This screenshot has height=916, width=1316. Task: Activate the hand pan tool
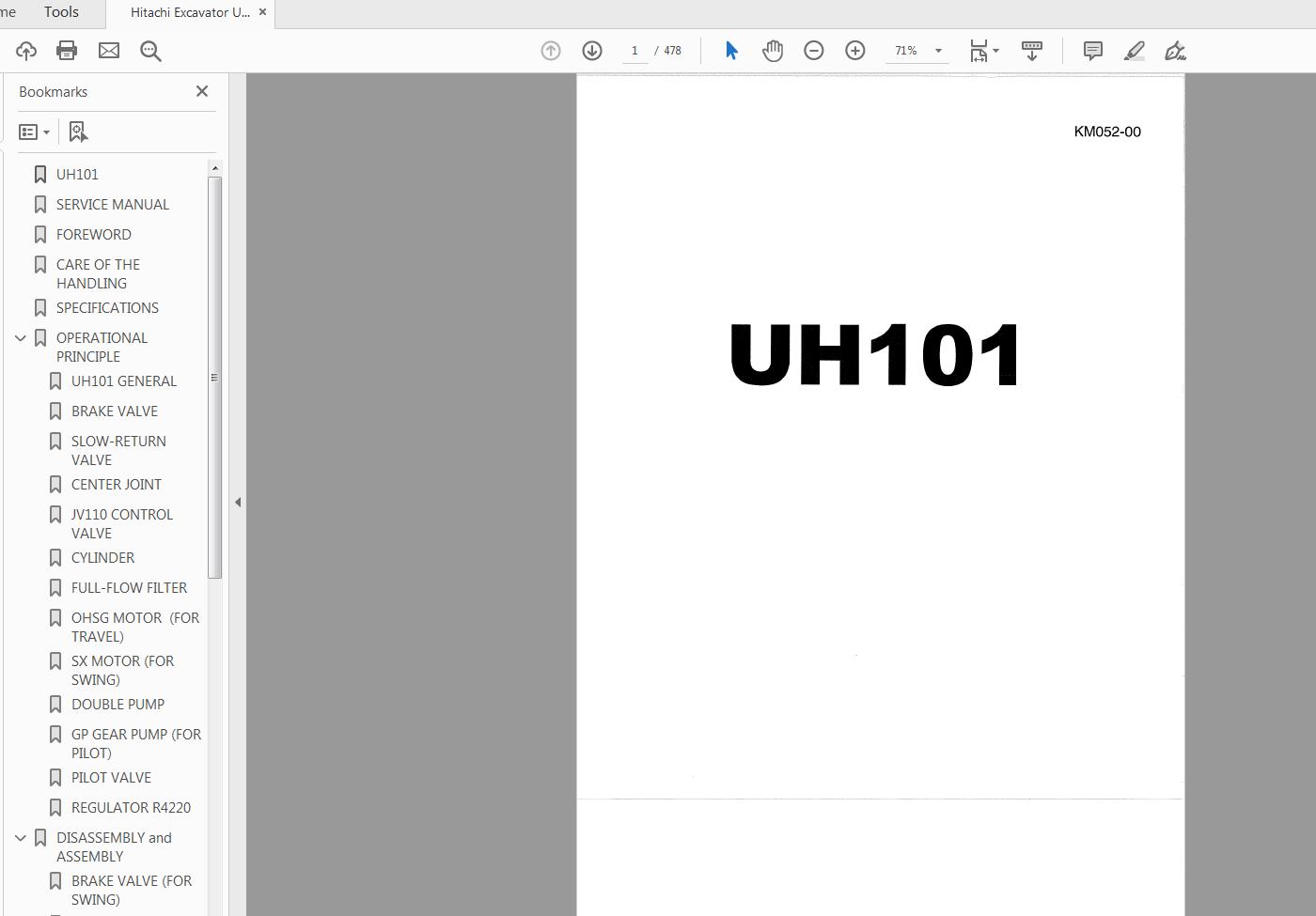(773, 51)
